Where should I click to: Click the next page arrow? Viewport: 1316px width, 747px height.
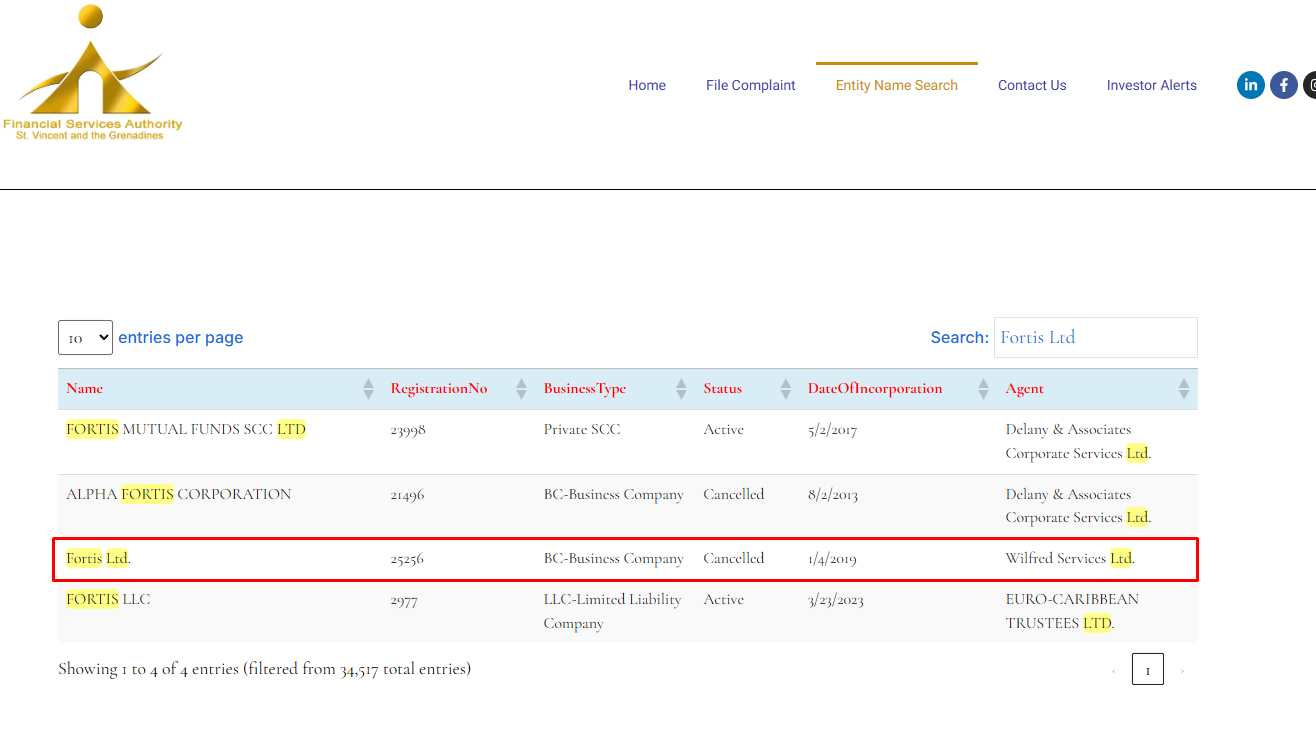click(1181, 670)
